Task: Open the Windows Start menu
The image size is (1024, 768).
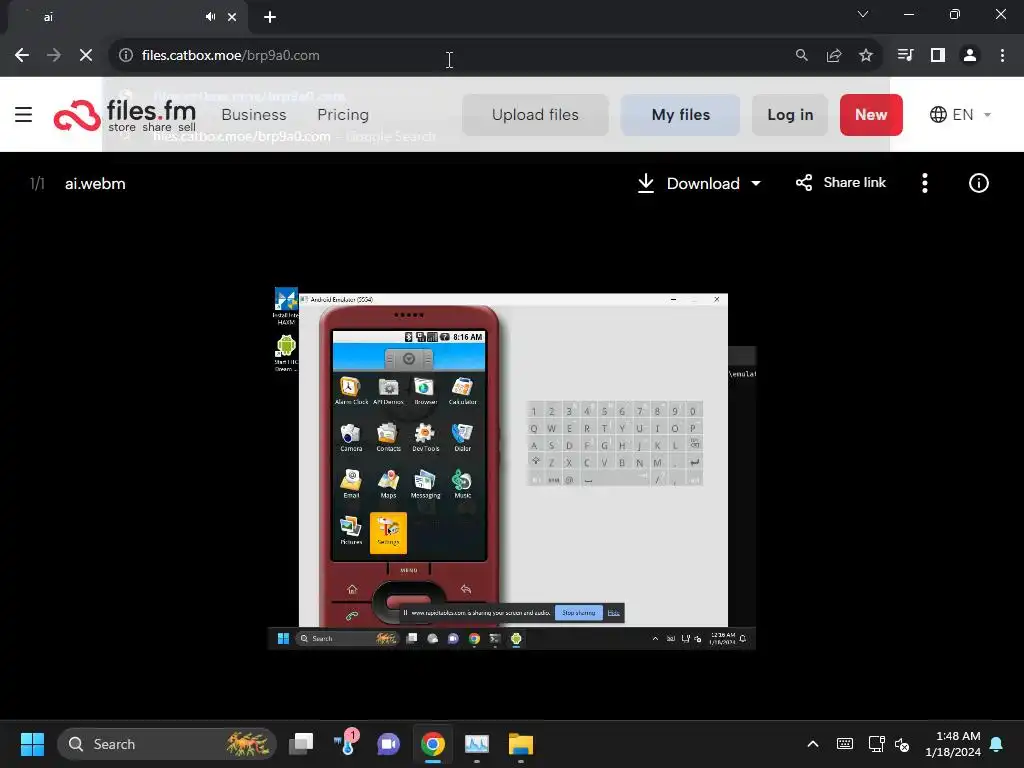Action: coord(32,744)
